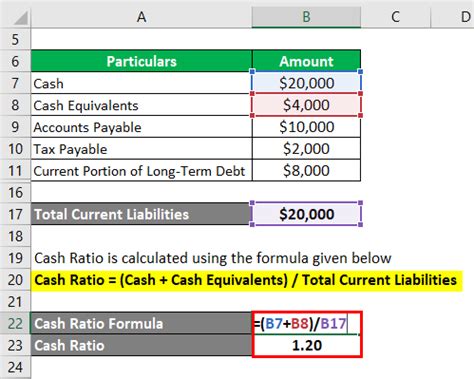Click the Accounts Payable label cell
This screenshot has width=474, height=379.
pos(141,127)
